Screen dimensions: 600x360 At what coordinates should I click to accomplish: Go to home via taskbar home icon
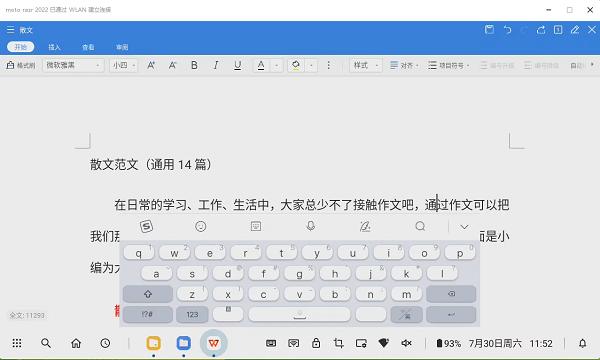[76, 343]
